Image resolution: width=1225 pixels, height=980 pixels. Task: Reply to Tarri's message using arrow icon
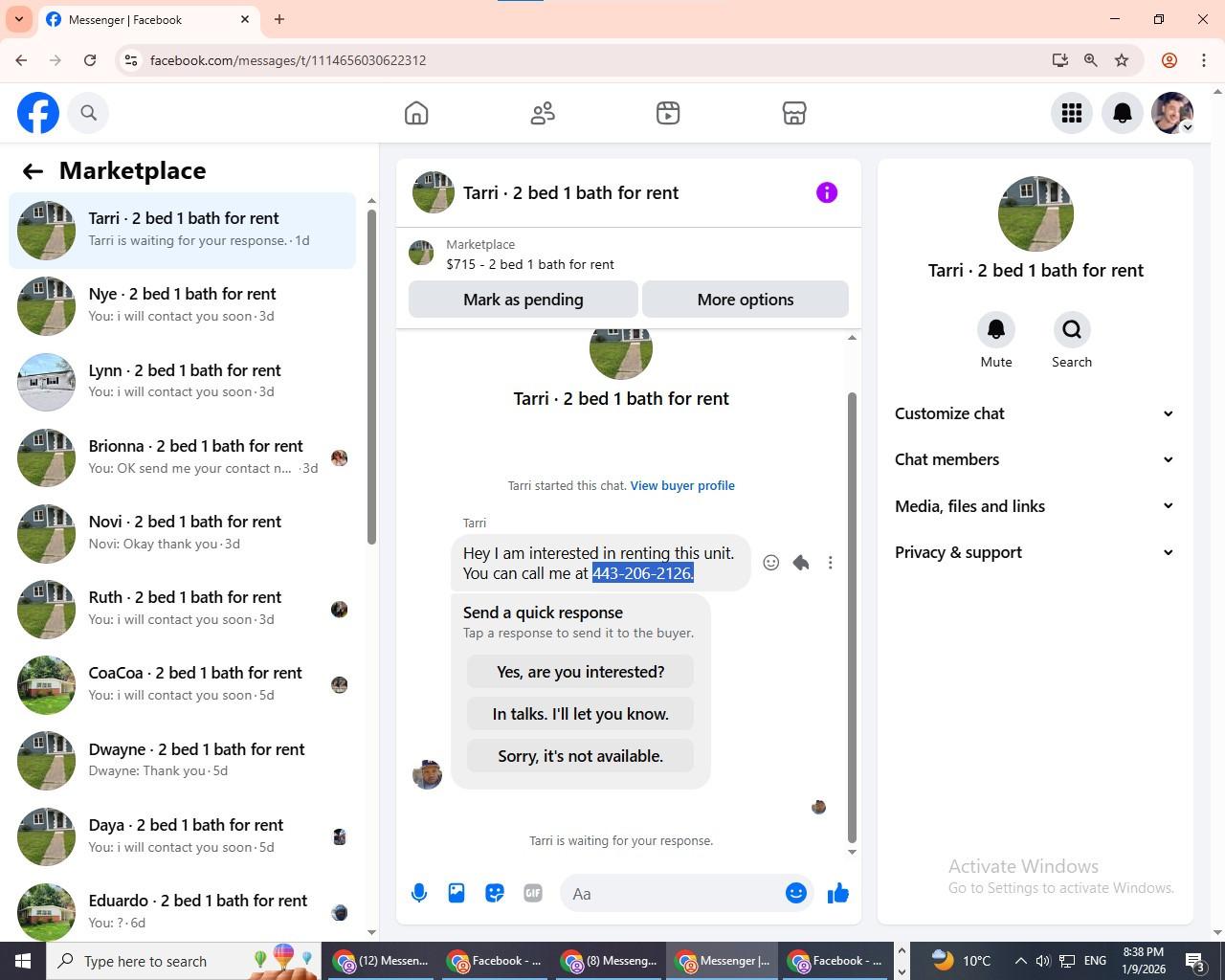coord(801,563)
